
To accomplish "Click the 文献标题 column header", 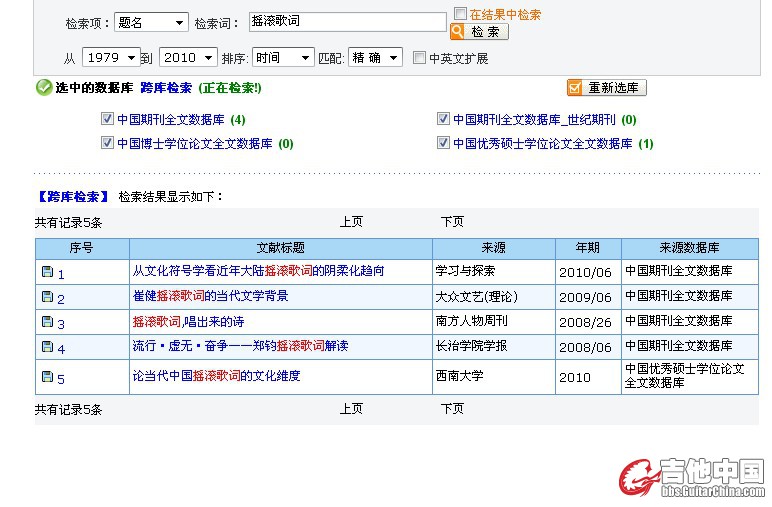I will 281,248.
